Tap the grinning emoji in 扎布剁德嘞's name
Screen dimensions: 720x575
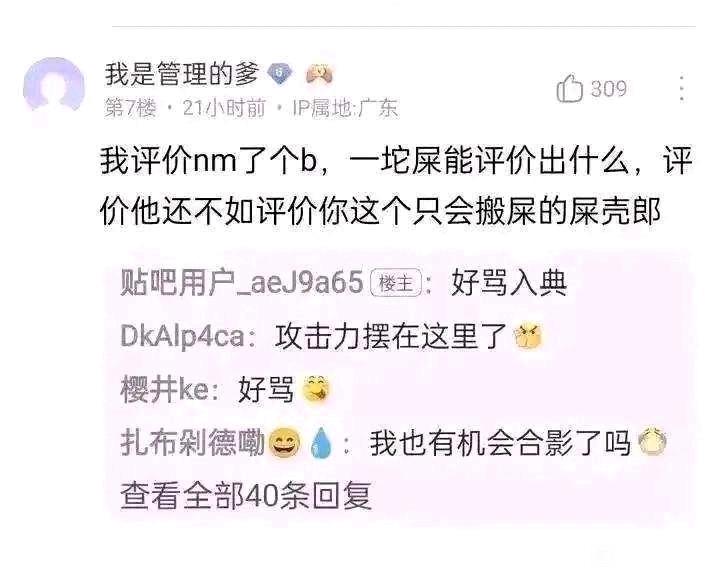coord(284,443)
